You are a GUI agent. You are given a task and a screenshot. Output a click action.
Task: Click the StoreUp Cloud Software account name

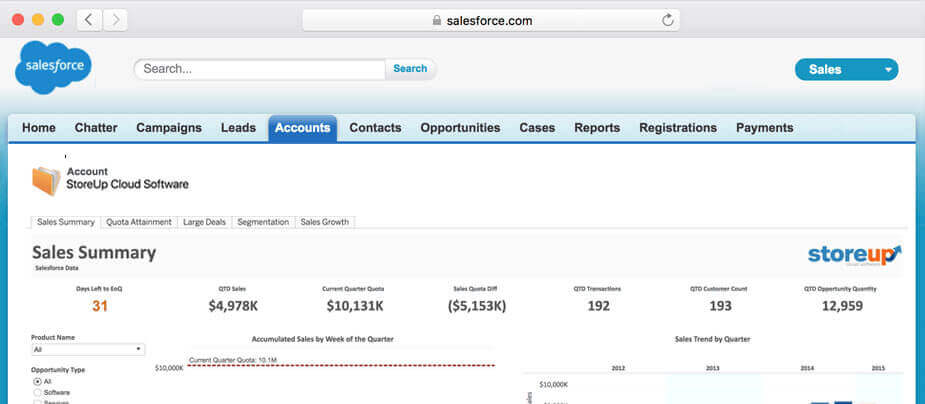click(127, 185)
